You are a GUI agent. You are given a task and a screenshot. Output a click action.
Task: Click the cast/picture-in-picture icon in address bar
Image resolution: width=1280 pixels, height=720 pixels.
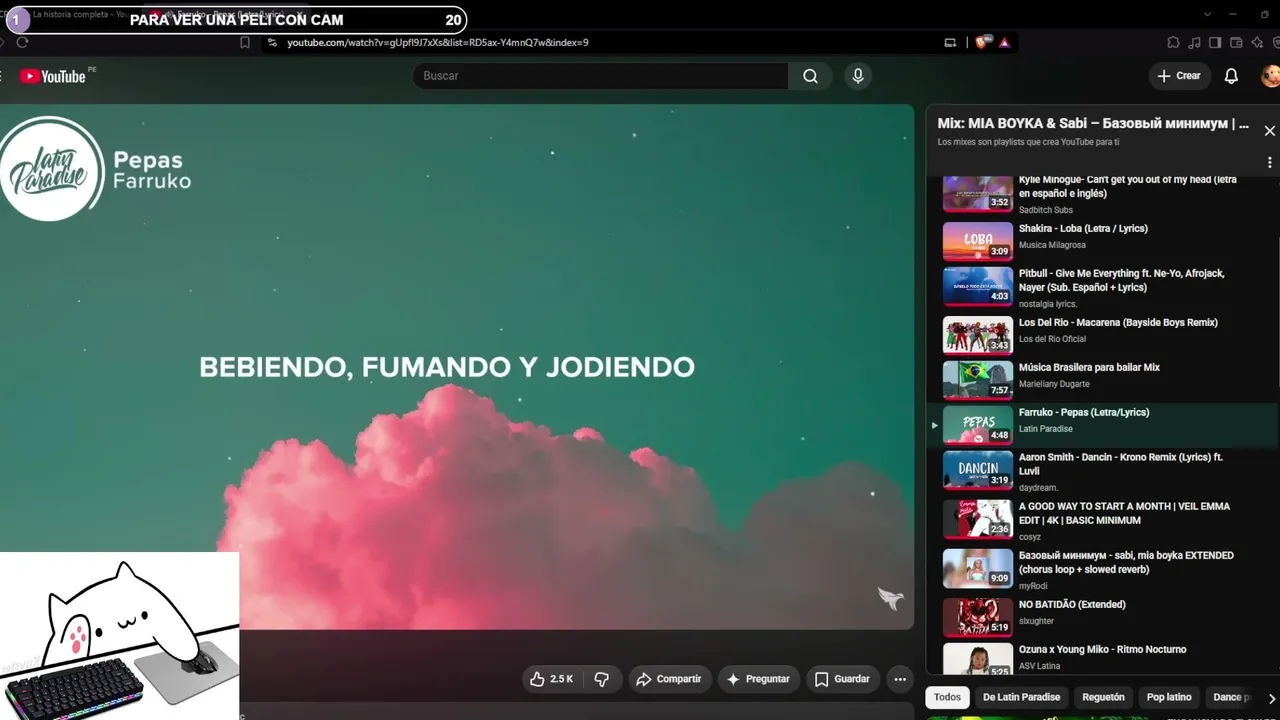pos(950,42)
